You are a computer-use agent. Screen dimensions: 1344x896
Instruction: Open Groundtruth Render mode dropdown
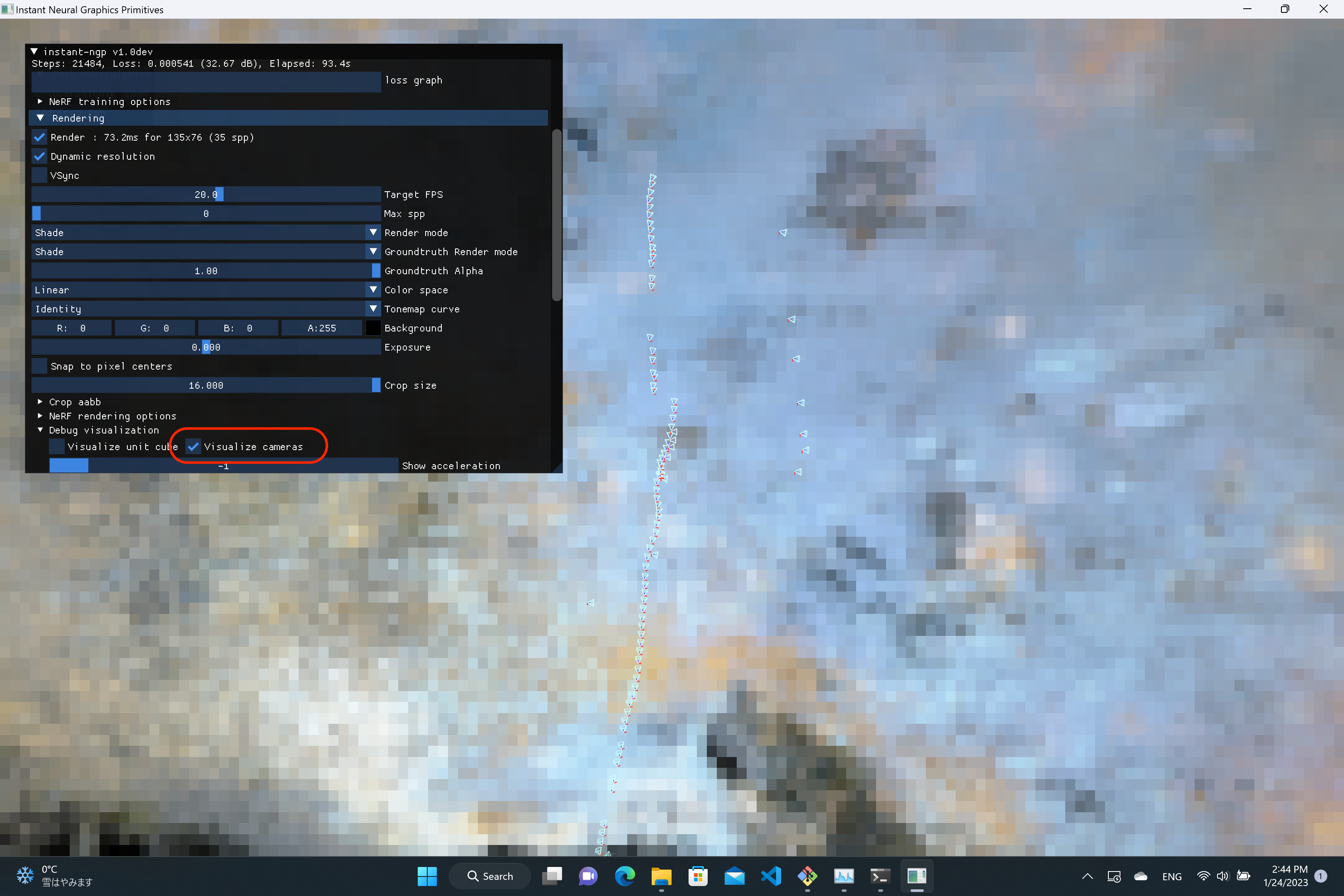[373, 251]
